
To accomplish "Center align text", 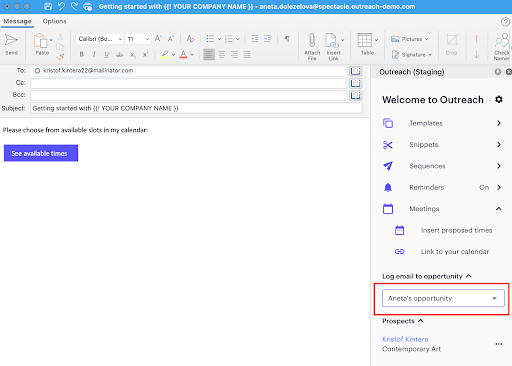I will click(222, 54).
